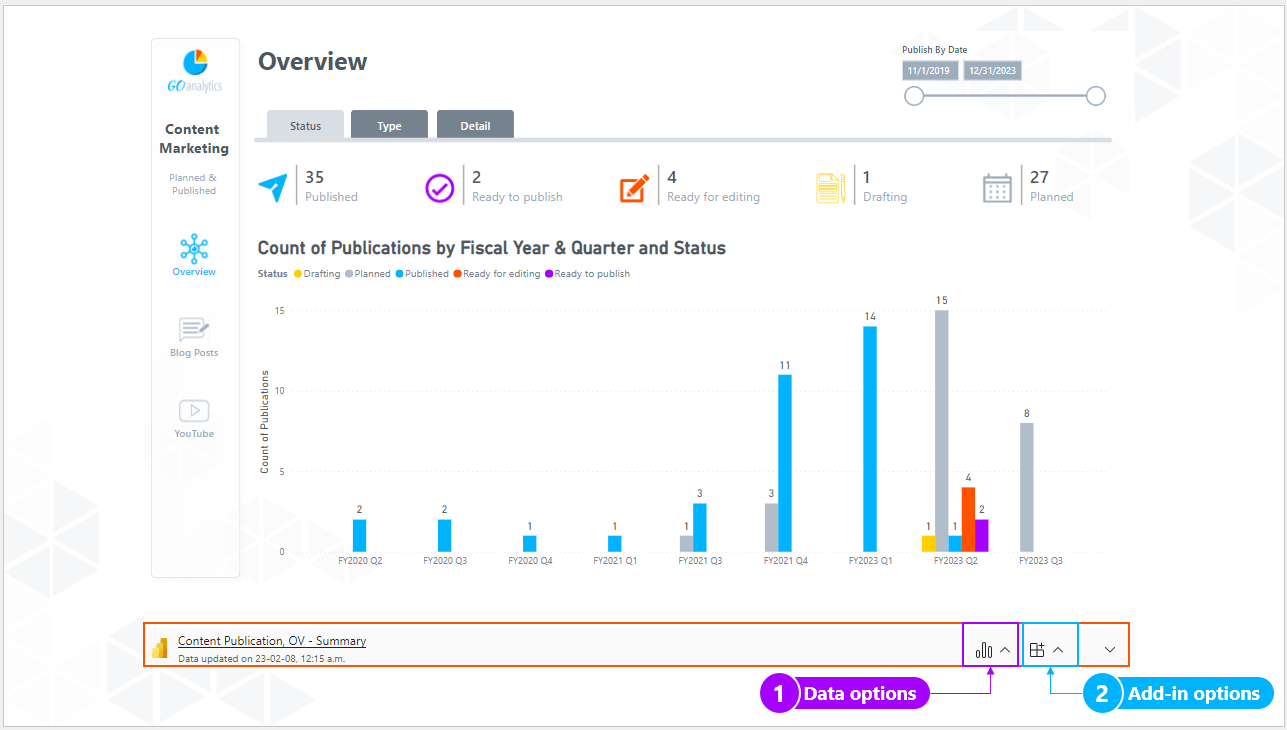Expand the Data options chevron
This screenshot has height=730, width=1287.
tap(1005, 650)
